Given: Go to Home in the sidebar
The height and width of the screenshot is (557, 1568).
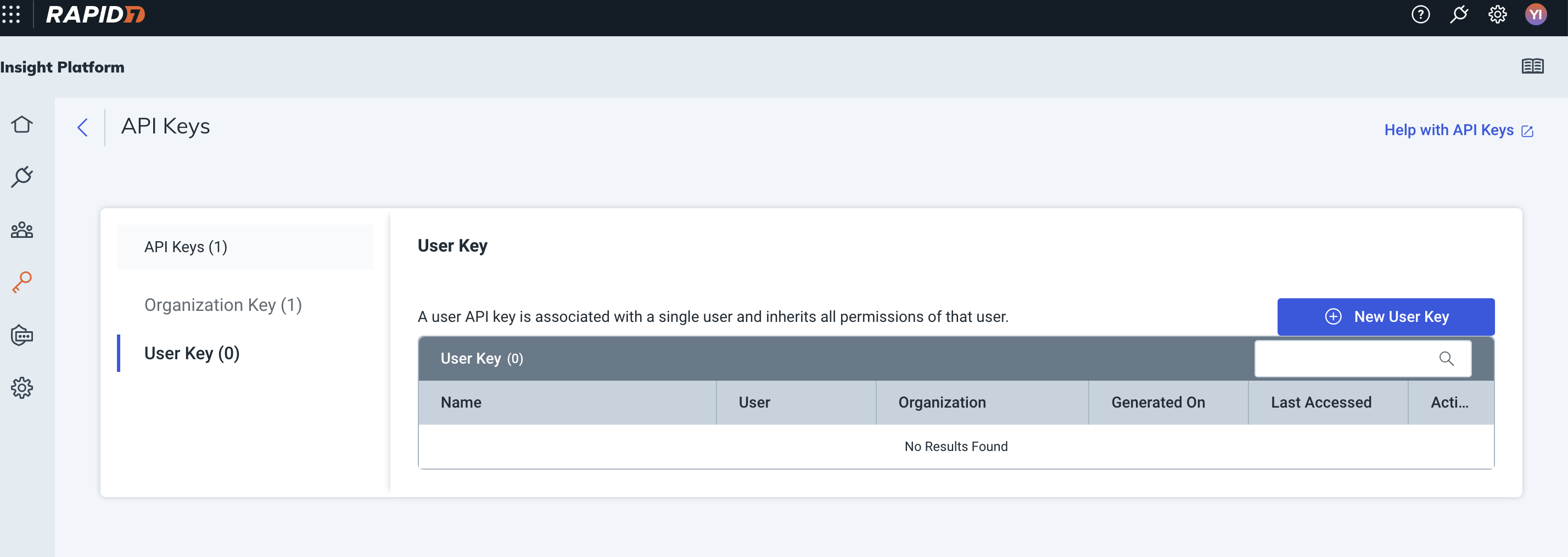Looking at the screenshot, I should click(x=22, y=125).
